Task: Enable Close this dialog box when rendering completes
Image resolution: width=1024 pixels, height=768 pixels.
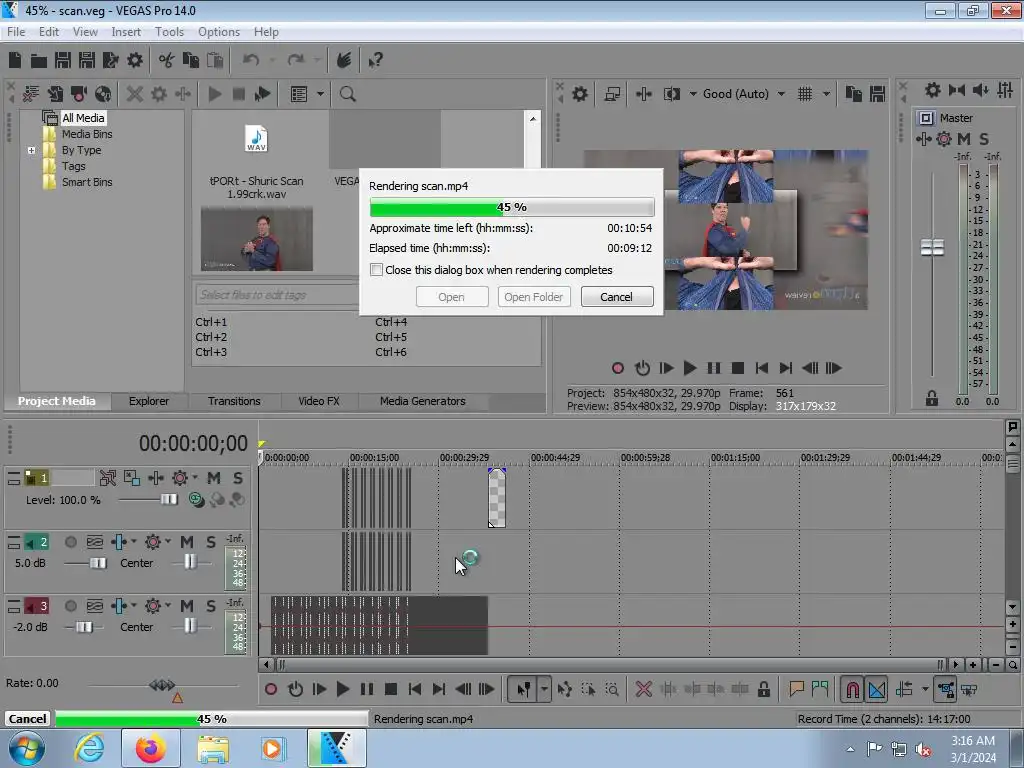Action: [x=376, y=270]
